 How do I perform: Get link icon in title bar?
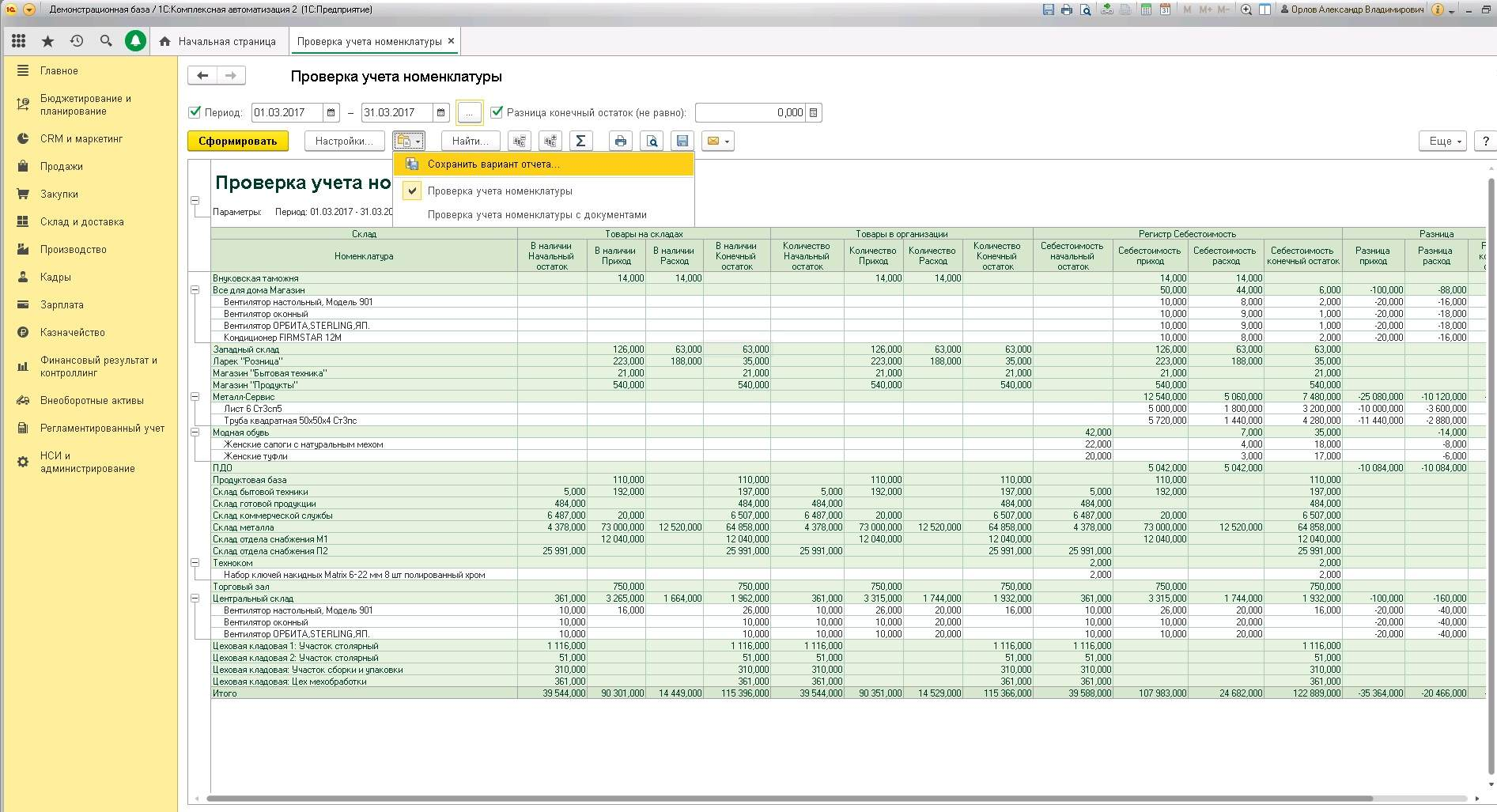pyautogui.click(x=1107, y=9)
